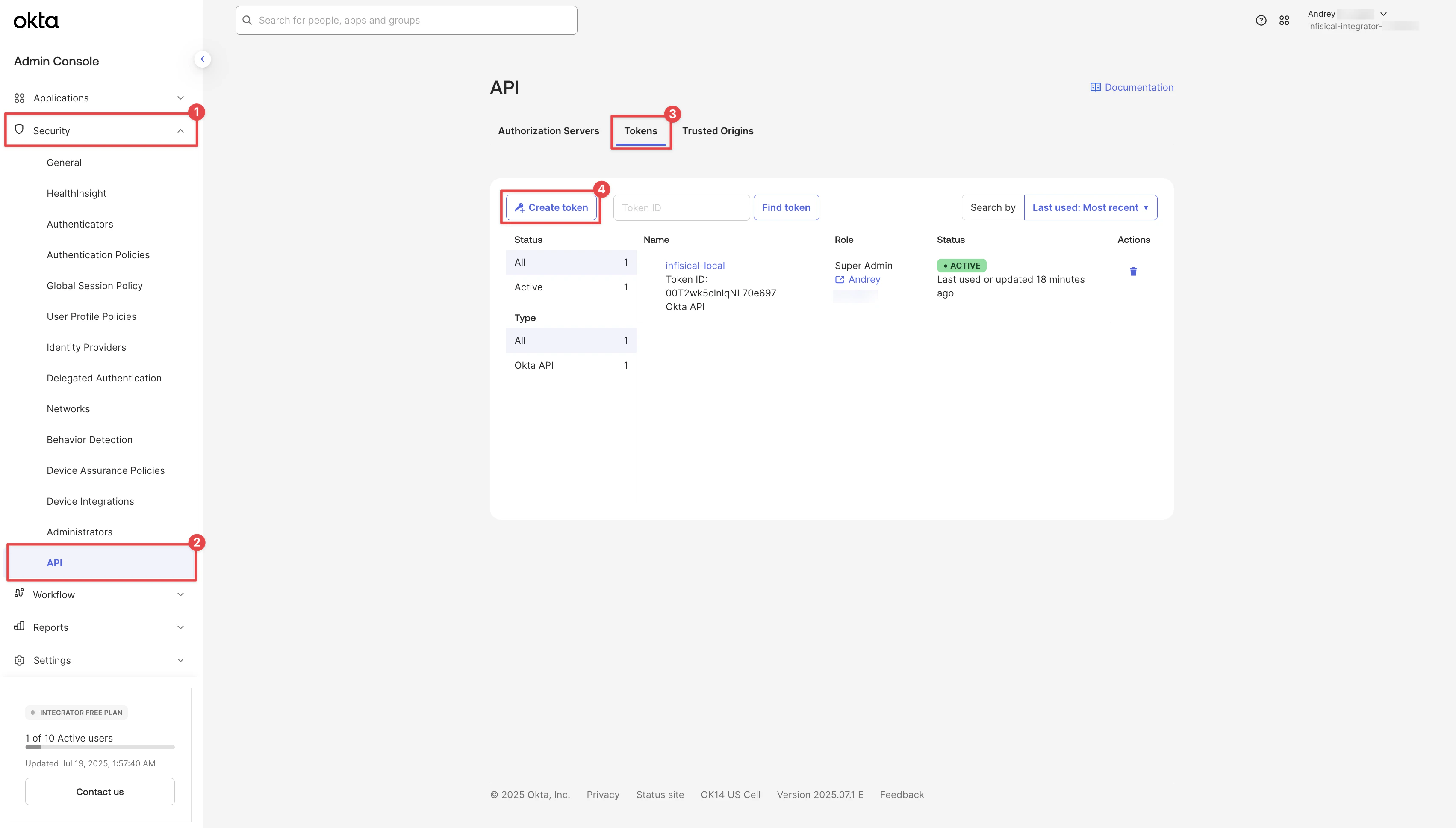
Task: Collapse the sidebar with the arrow button
Action: pyautogui.click(x=202, y=59)
